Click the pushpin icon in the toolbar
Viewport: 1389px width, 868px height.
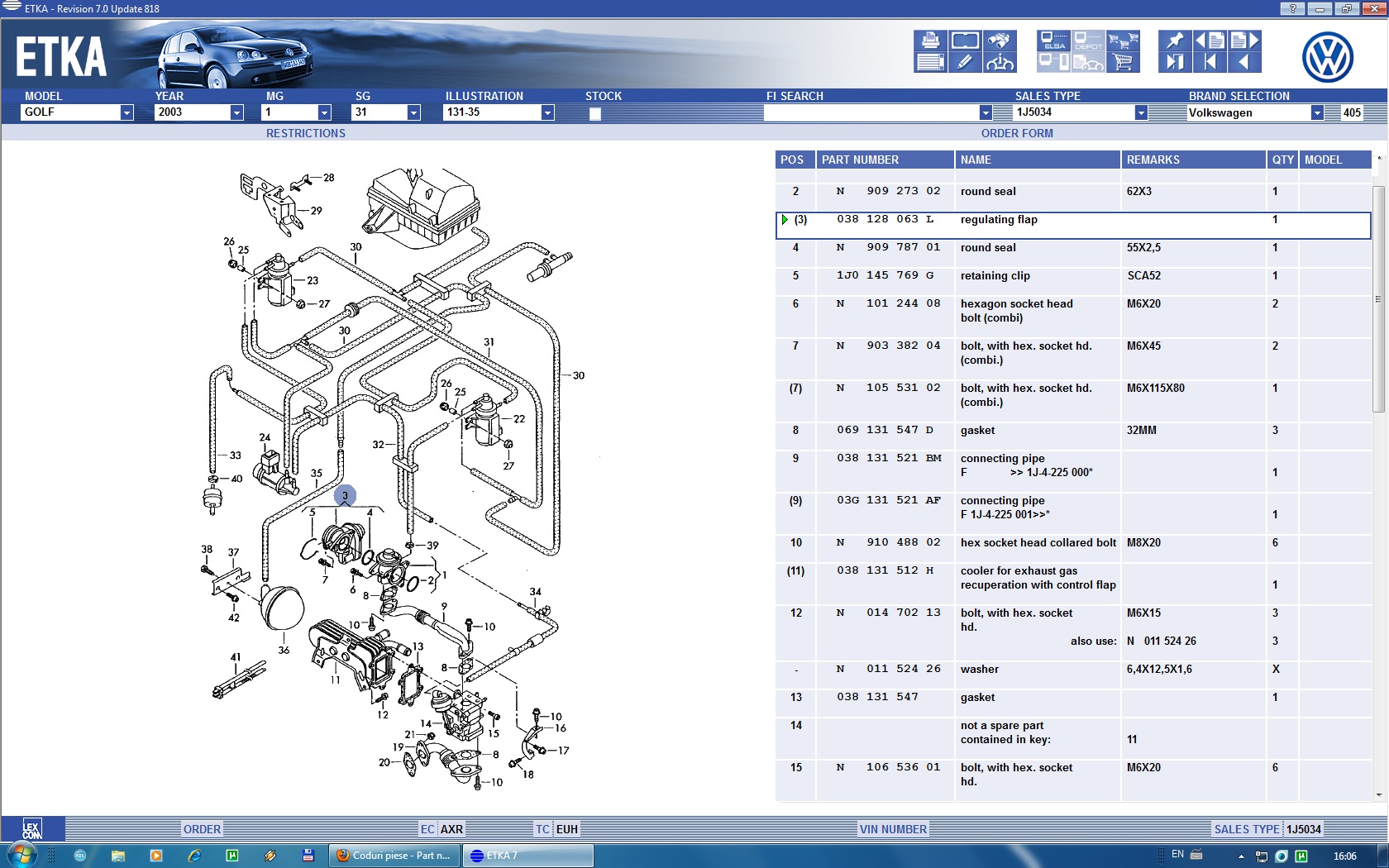point(1174,41)
